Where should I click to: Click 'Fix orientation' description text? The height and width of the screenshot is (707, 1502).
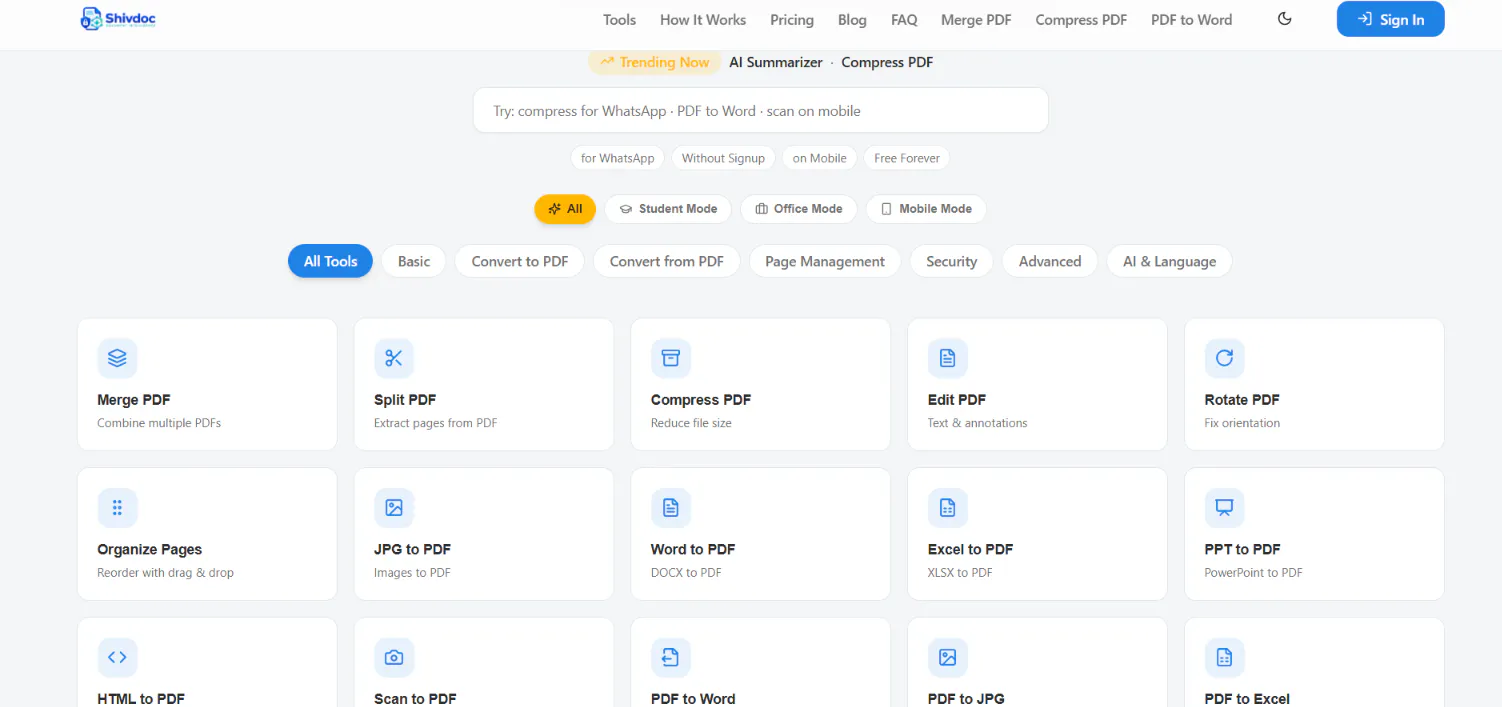[1242, 423]
